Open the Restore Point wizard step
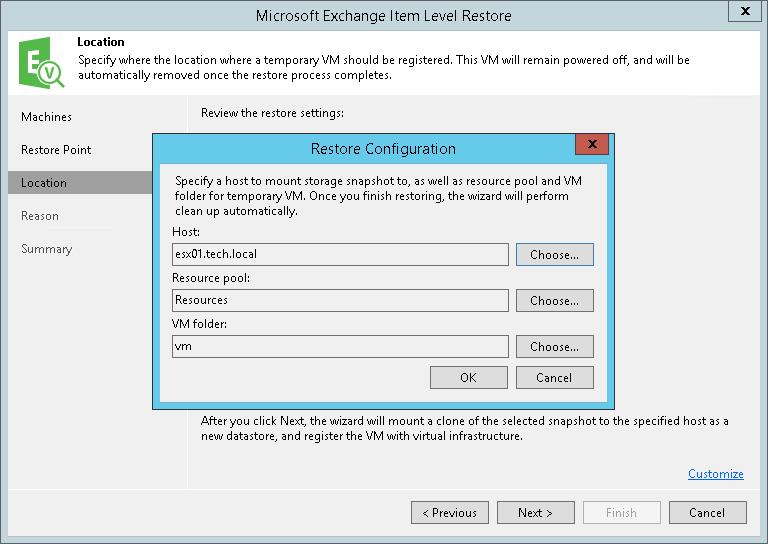The image size is (768, 544). coord(56,150)
